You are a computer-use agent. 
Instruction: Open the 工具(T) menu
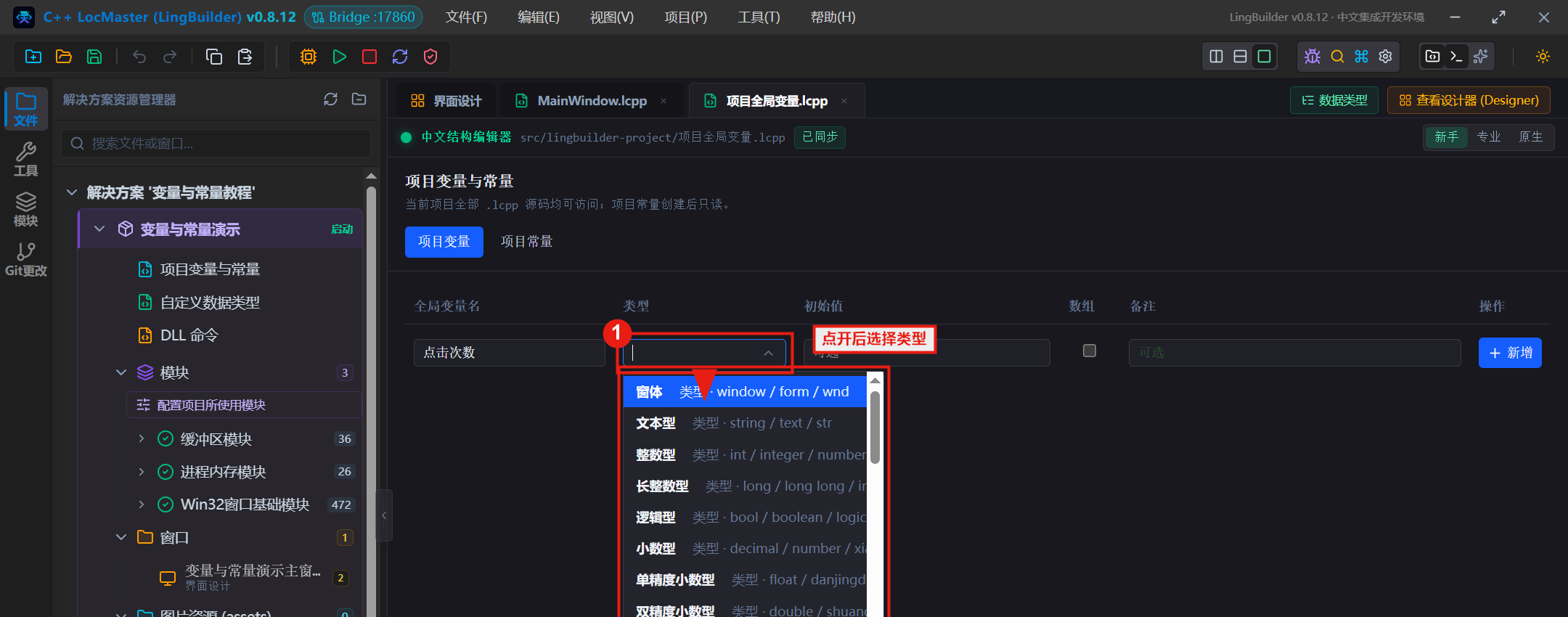coord(759,17)
